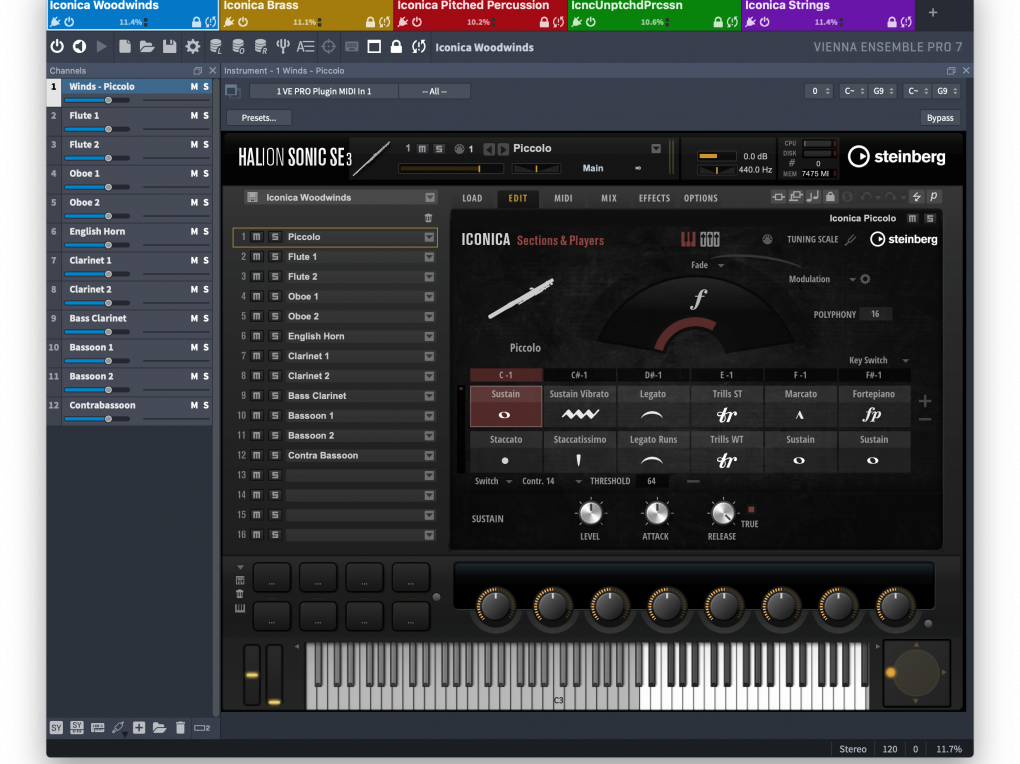Mute the Flute 1 channel

point(194,115)
